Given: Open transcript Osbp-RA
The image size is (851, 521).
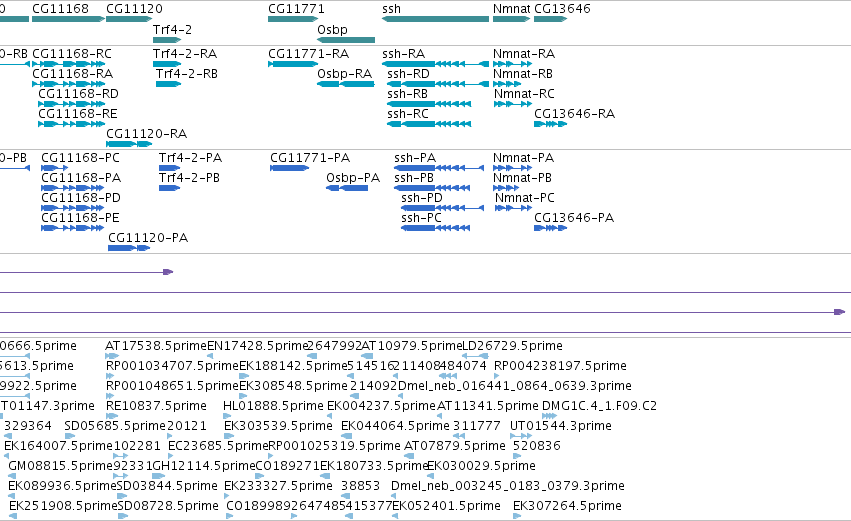Looking at the screenshot, I should [345, 74].
